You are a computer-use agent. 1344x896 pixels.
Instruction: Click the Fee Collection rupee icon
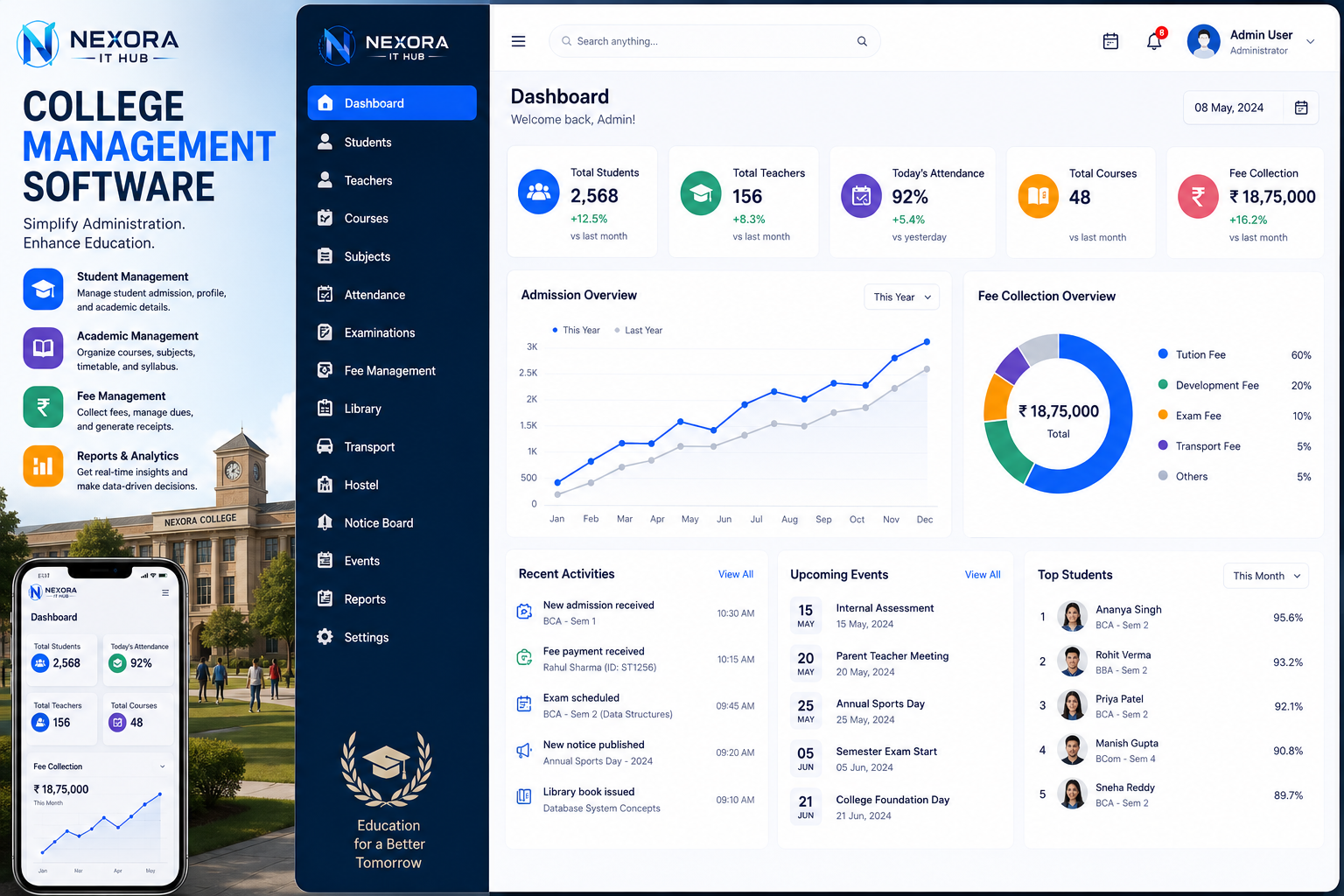click(1198, 196)
